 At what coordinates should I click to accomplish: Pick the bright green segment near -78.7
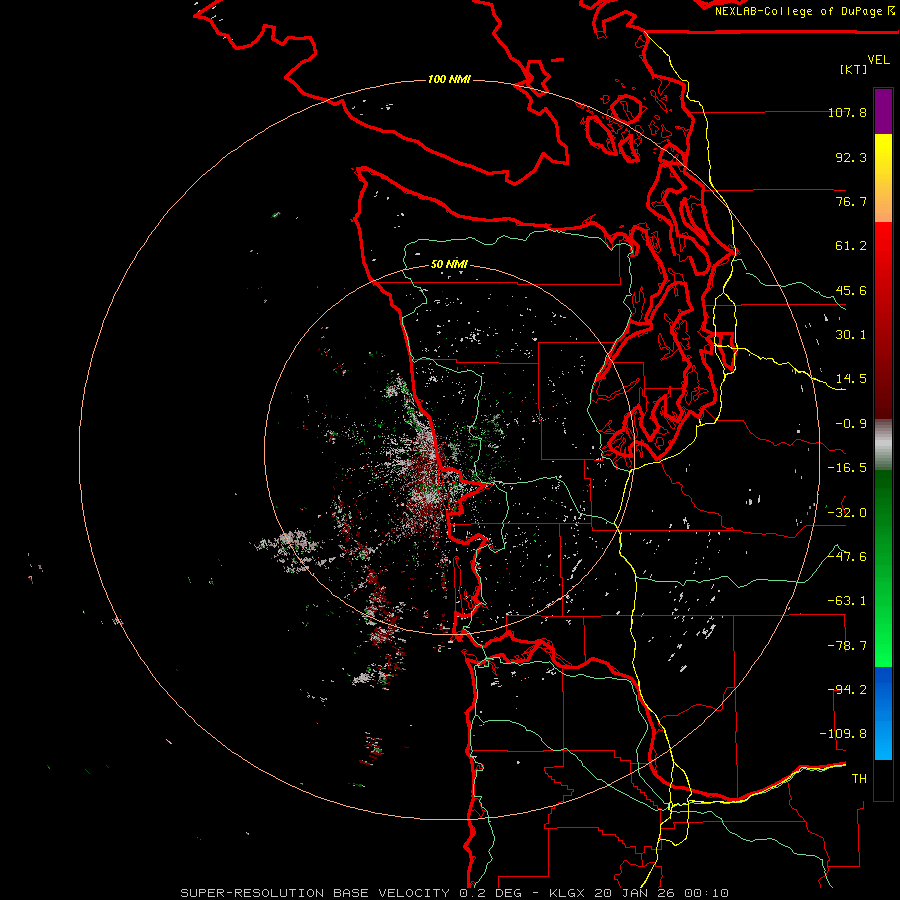pos(883,646)
